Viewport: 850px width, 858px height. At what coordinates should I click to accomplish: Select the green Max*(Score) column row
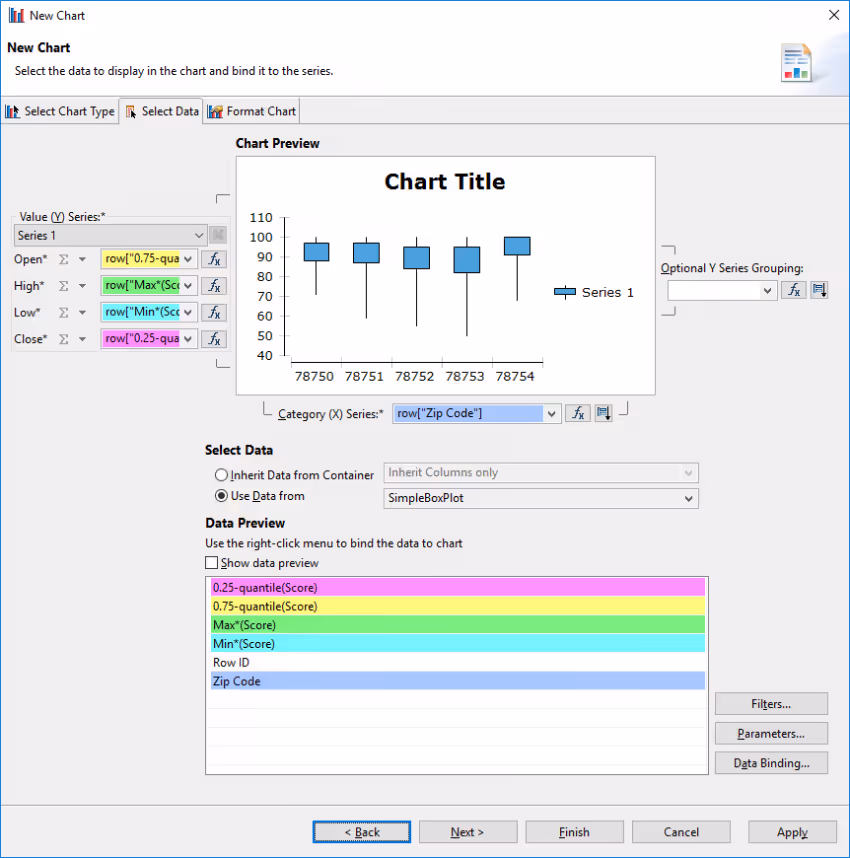point(457,625)
